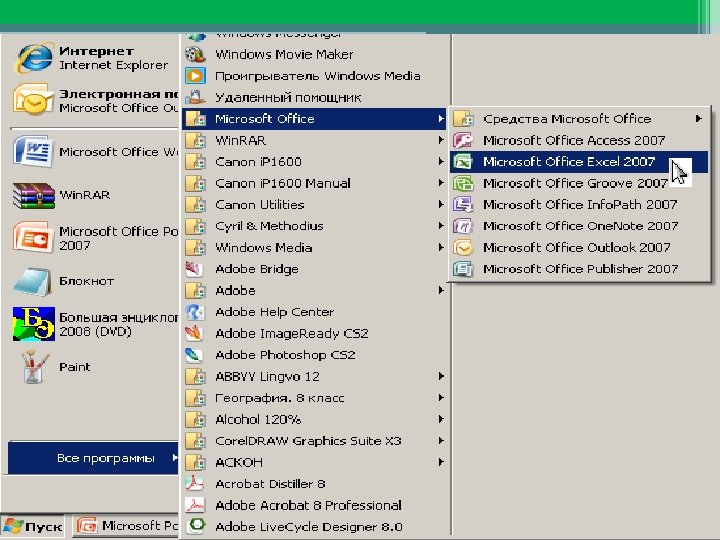The image size is (720, 540).
Task: Click the Windows Movie Maker icon
Action: coord(195,54)
